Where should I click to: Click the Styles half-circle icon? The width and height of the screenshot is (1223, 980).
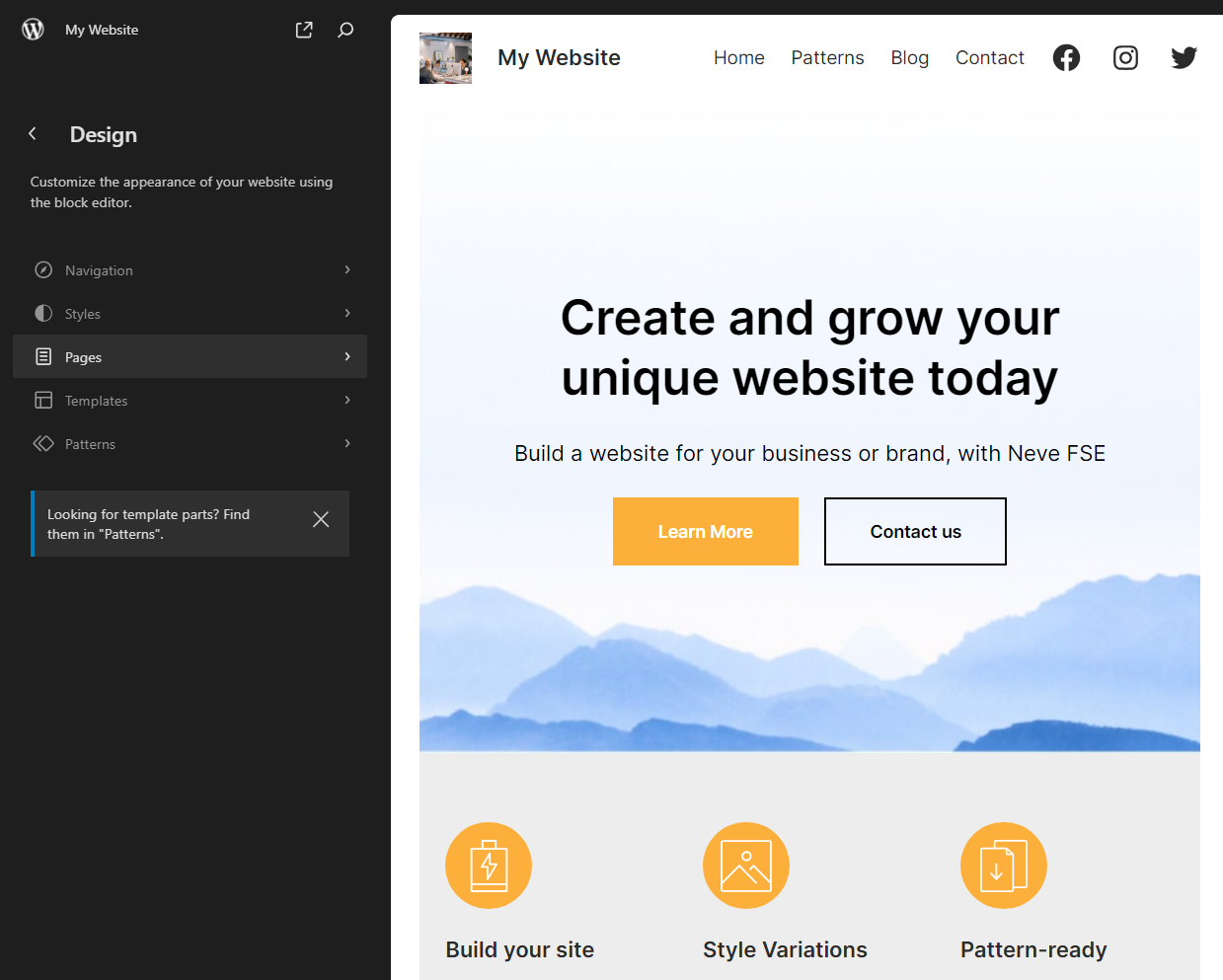[x=43, y=313]
